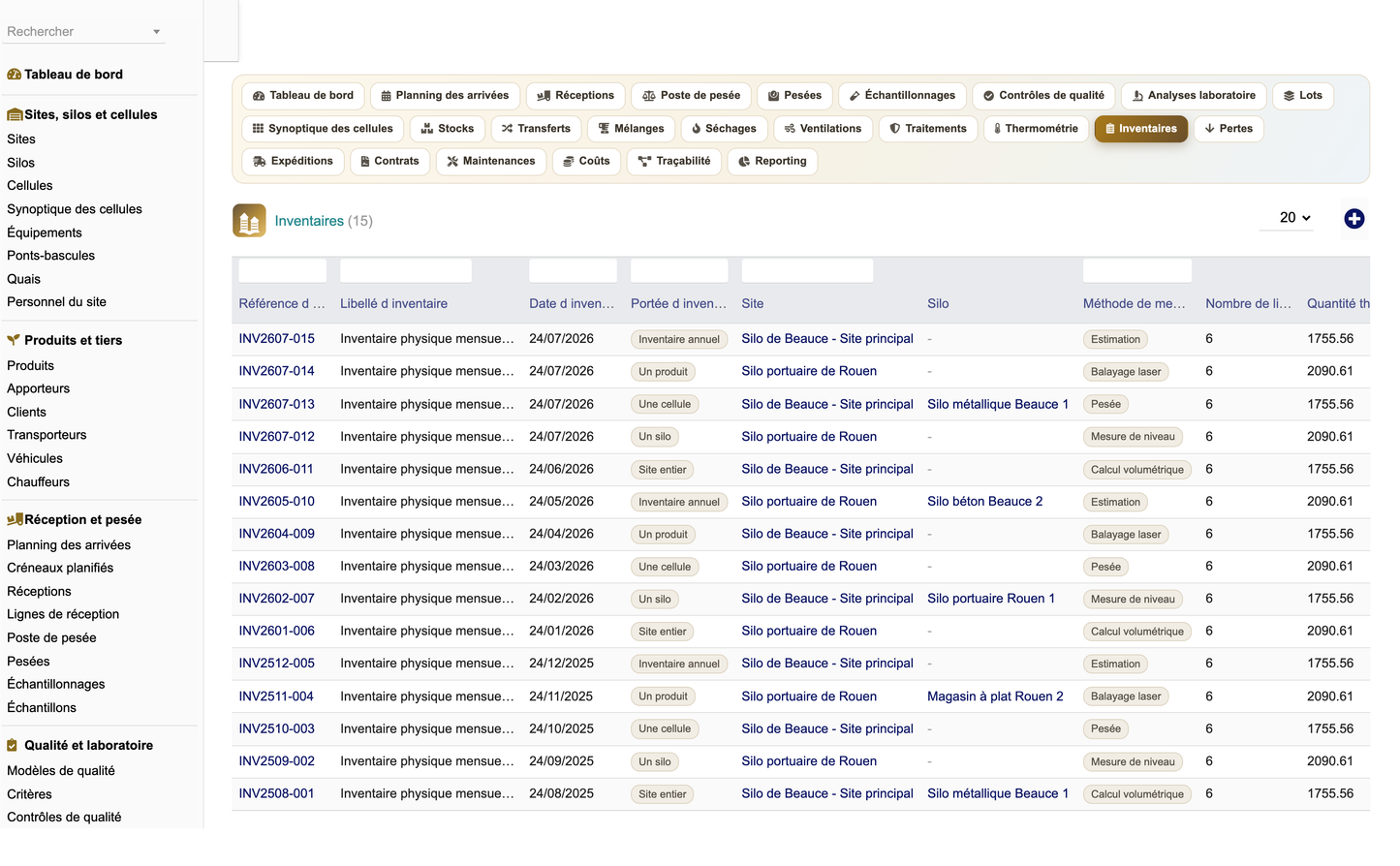Open the Séchages tab
The width and height of the screenshot is (1400, 866).
(x=724, y=129)
